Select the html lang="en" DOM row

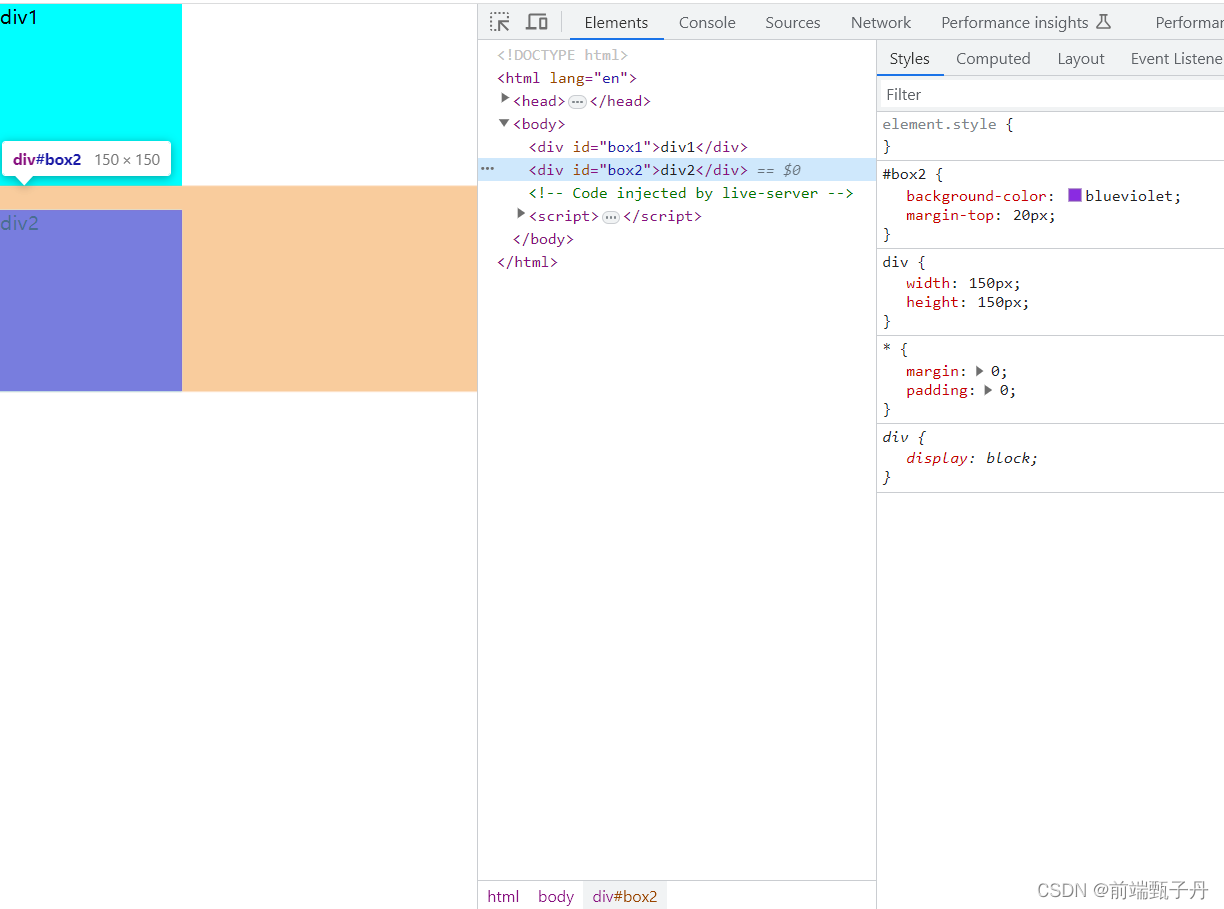(x=677, y=78)
